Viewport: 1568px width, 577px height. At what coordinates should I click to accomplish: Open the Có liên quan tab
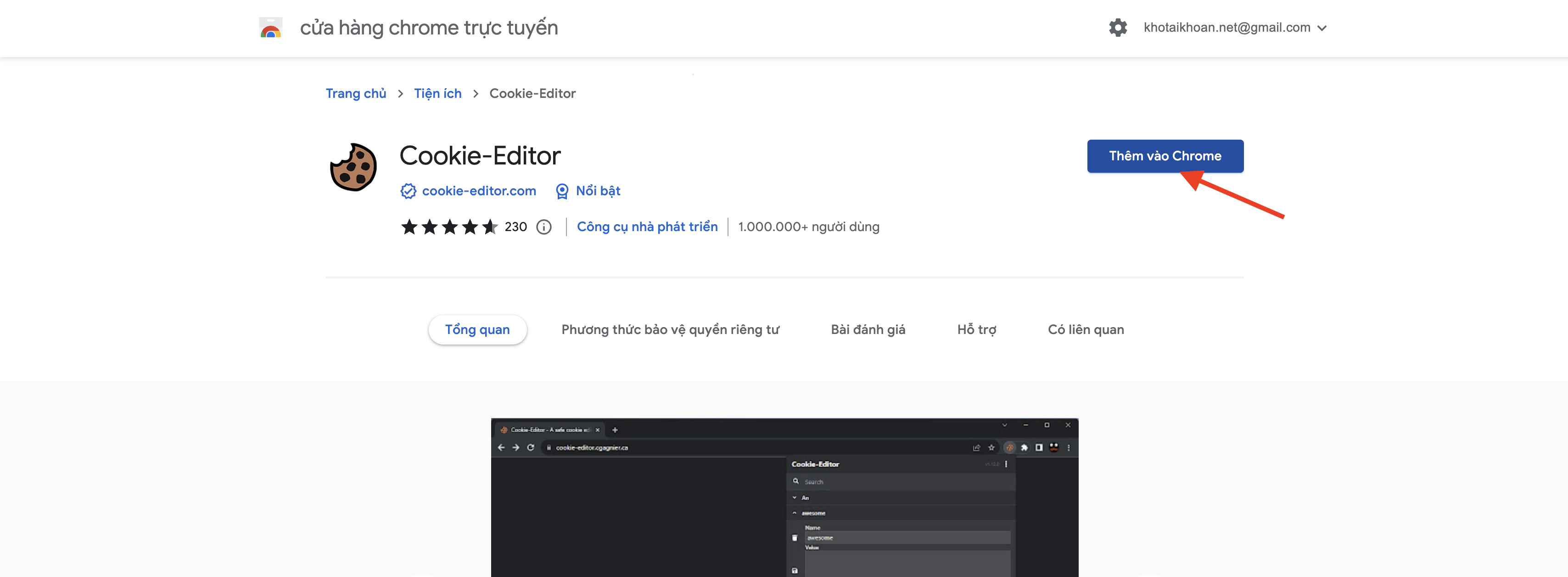(1086, 330)
